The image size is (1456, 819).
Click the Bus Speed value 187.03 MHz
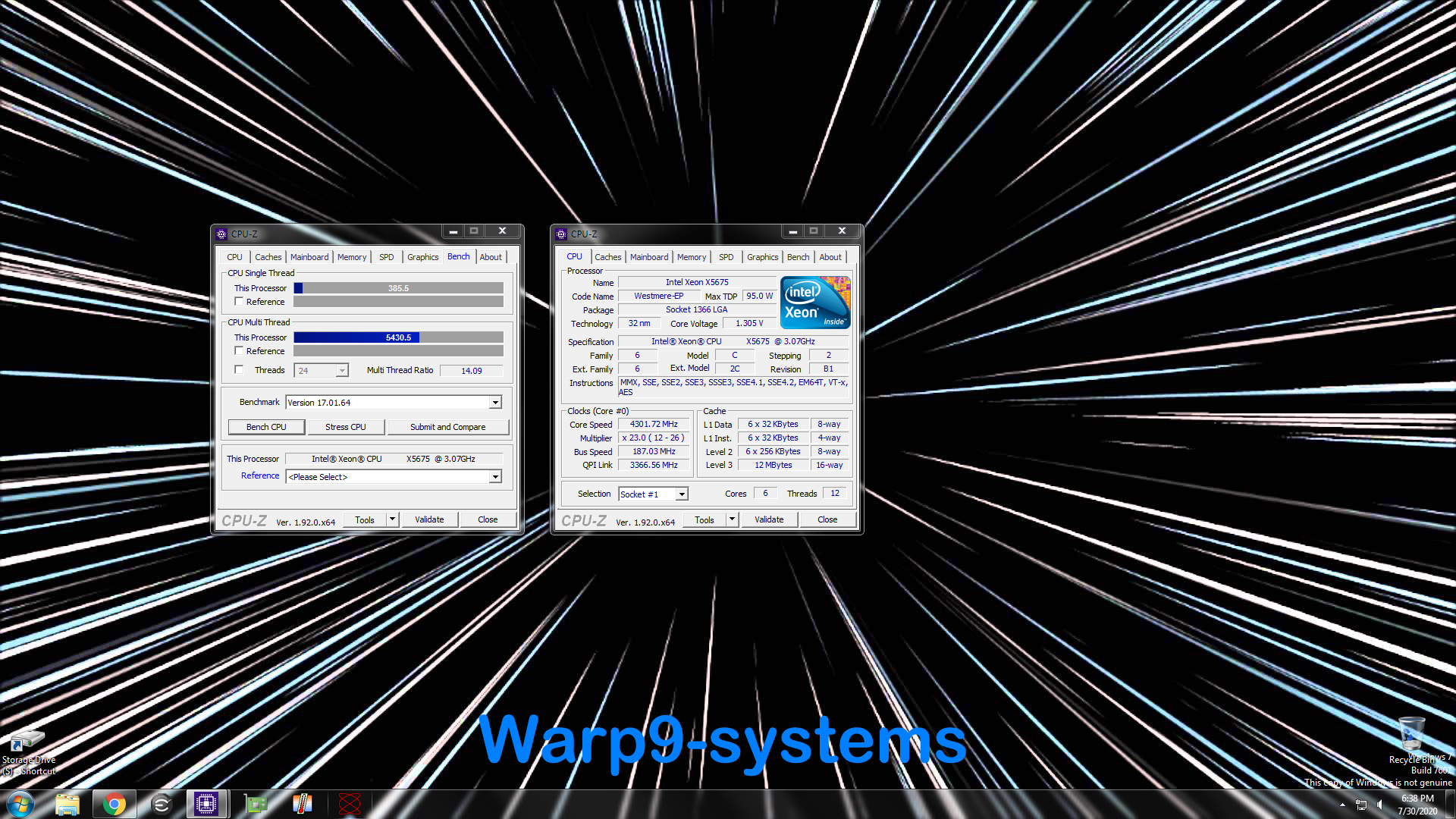[x=654, y=452]
